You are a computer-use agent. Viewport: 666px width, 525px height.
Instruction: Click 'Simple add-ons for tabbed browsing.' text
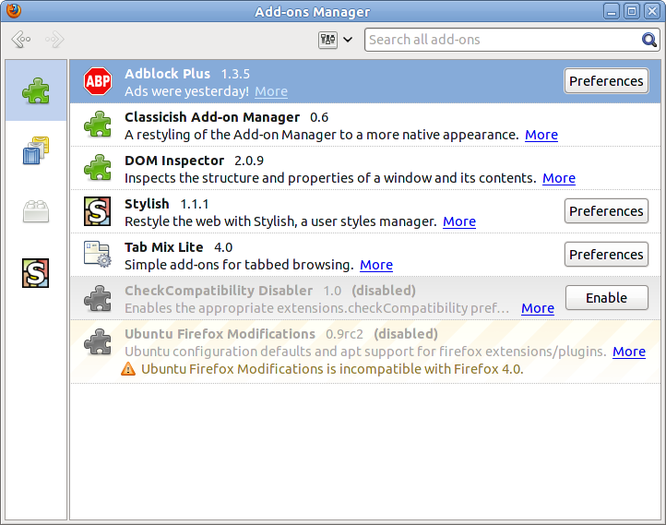pos(239,265)
